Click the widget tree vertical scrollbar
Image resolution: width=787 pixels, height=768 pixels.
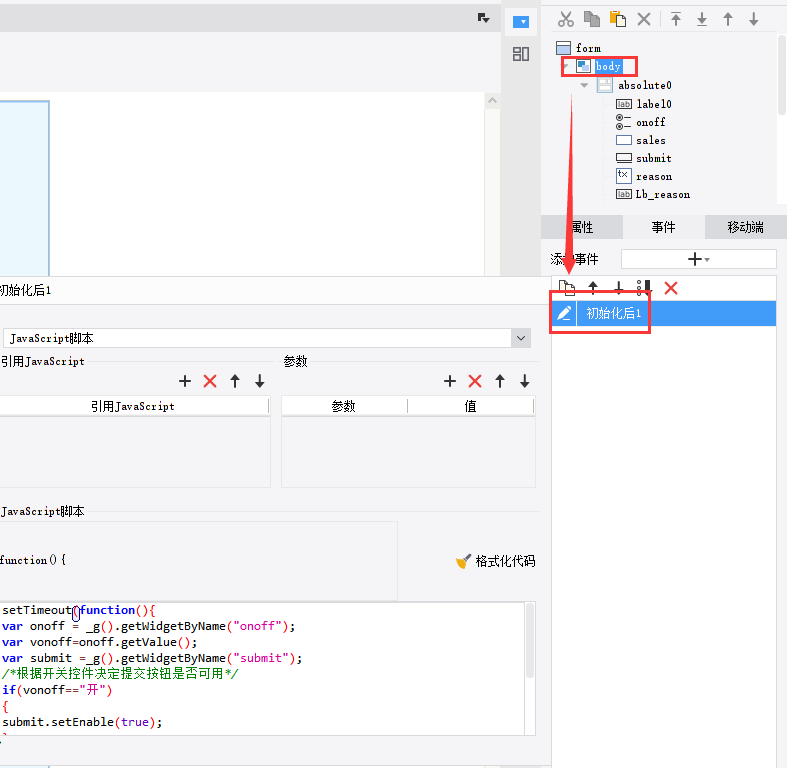point(781,75)
